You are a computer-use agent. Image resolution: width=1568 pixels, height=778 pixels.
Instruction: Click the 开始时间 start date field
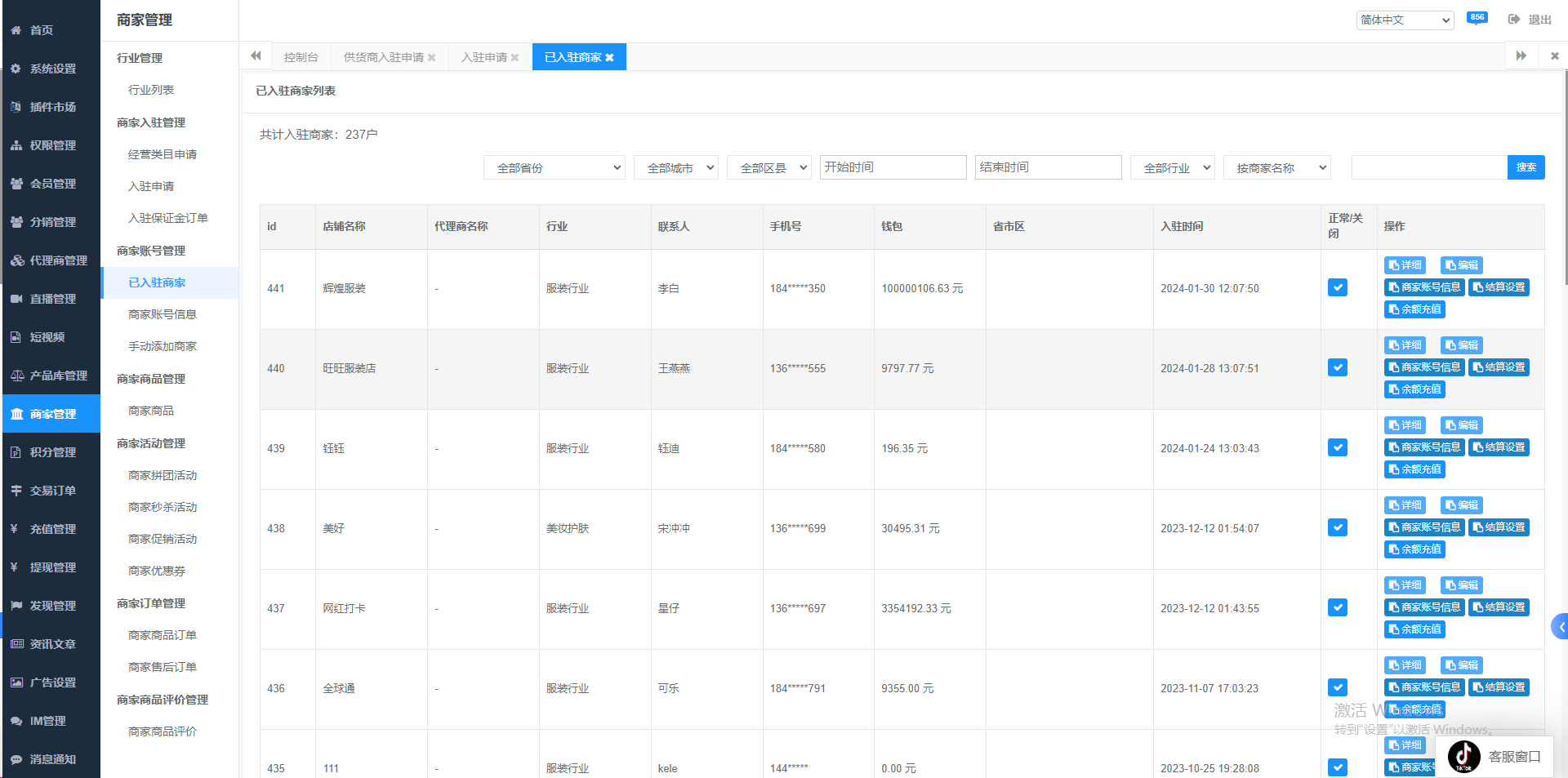893,167
